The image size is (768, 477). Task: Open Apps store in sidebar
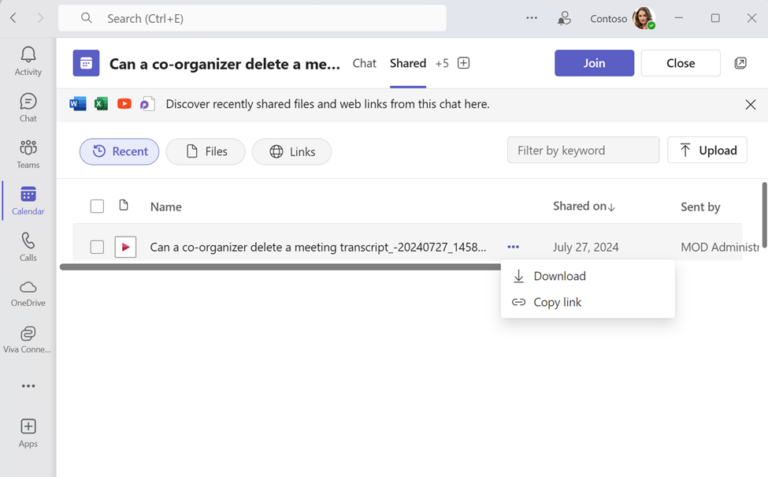[28, 432]
